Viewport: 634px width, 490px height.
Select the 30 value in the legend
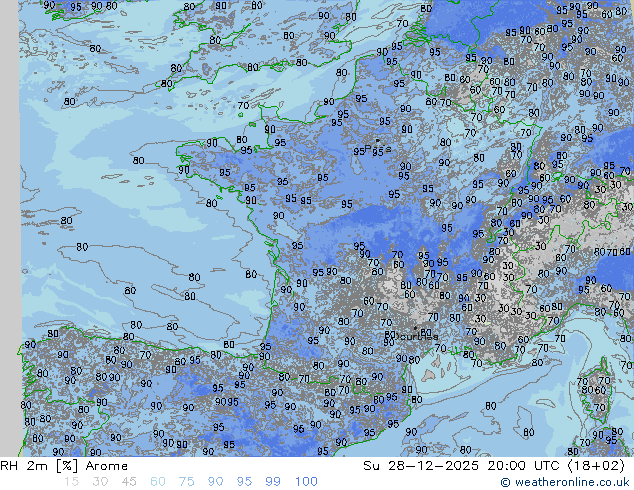tap(100, 482)
